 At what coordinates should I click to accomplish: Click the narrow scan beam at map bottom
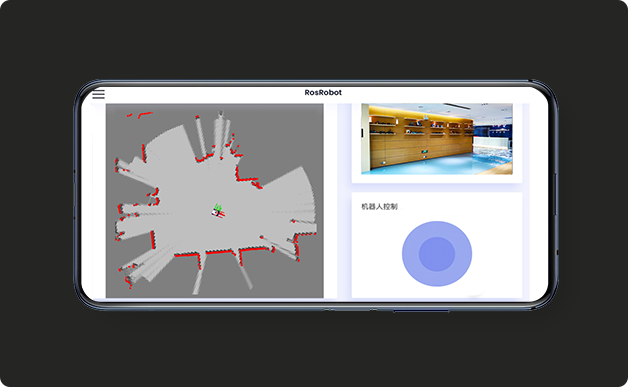click(199, 276)
